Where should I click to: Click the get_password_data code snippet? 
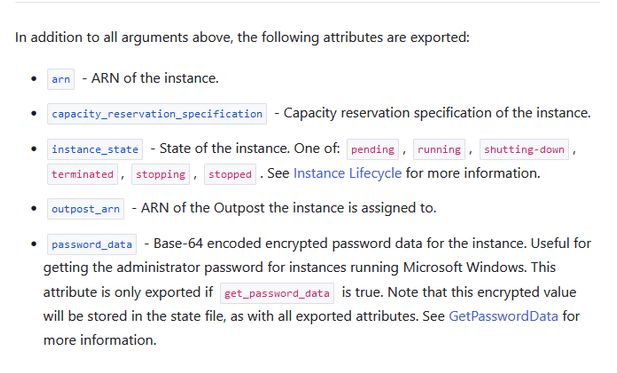(x=277, y=293)
